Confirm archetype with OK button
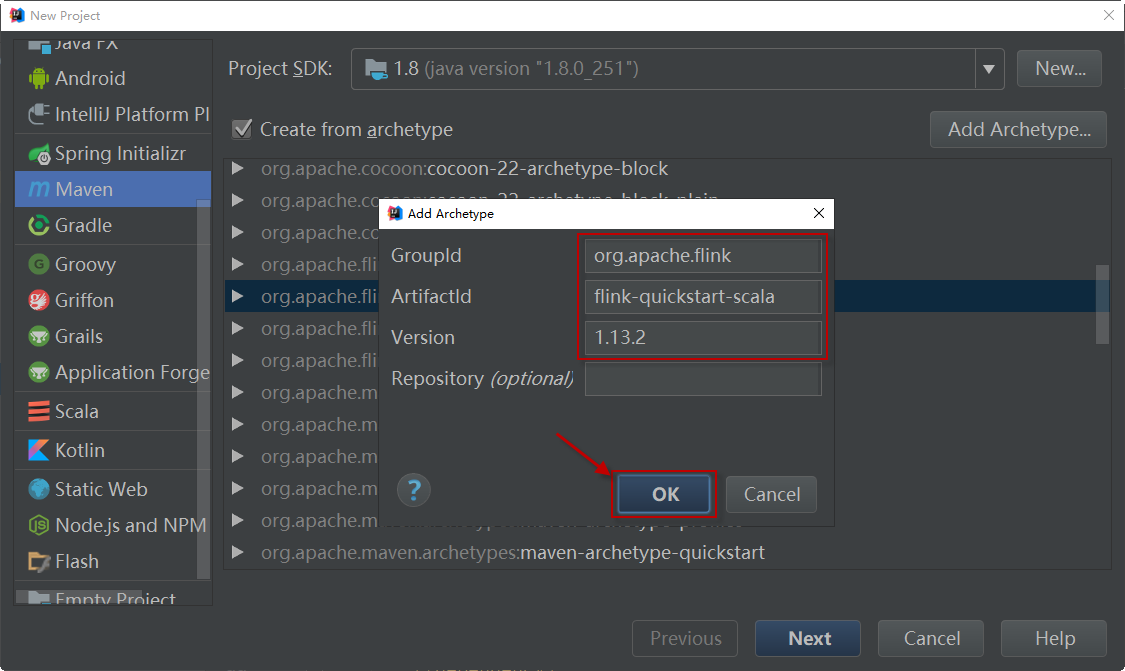Image resolution: width=1125 pixels, height=671 pixels. coord(664,494)
